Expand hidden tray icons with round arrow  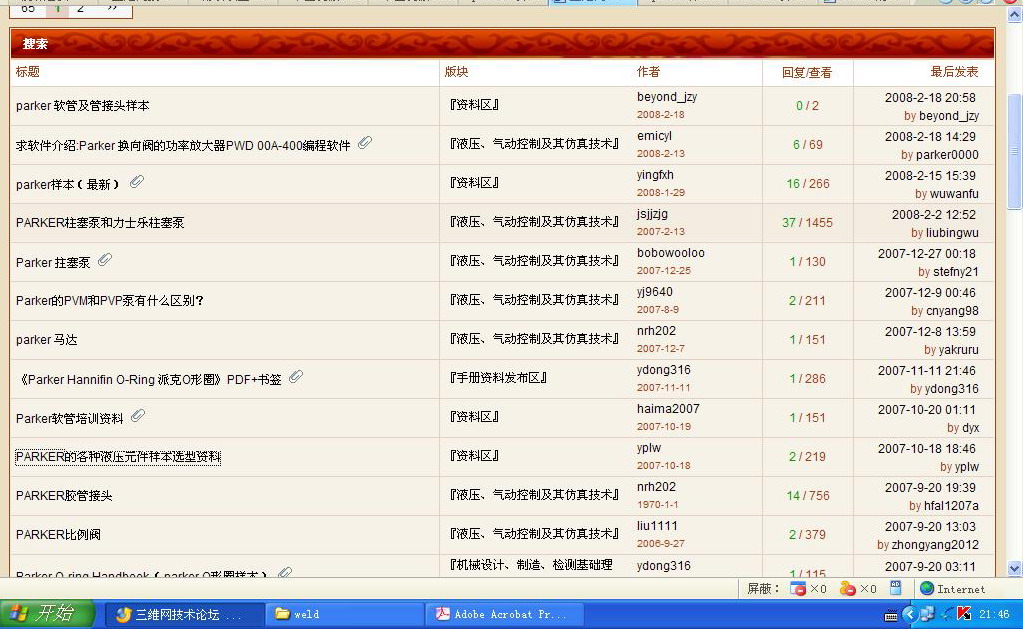coord(909,614)
